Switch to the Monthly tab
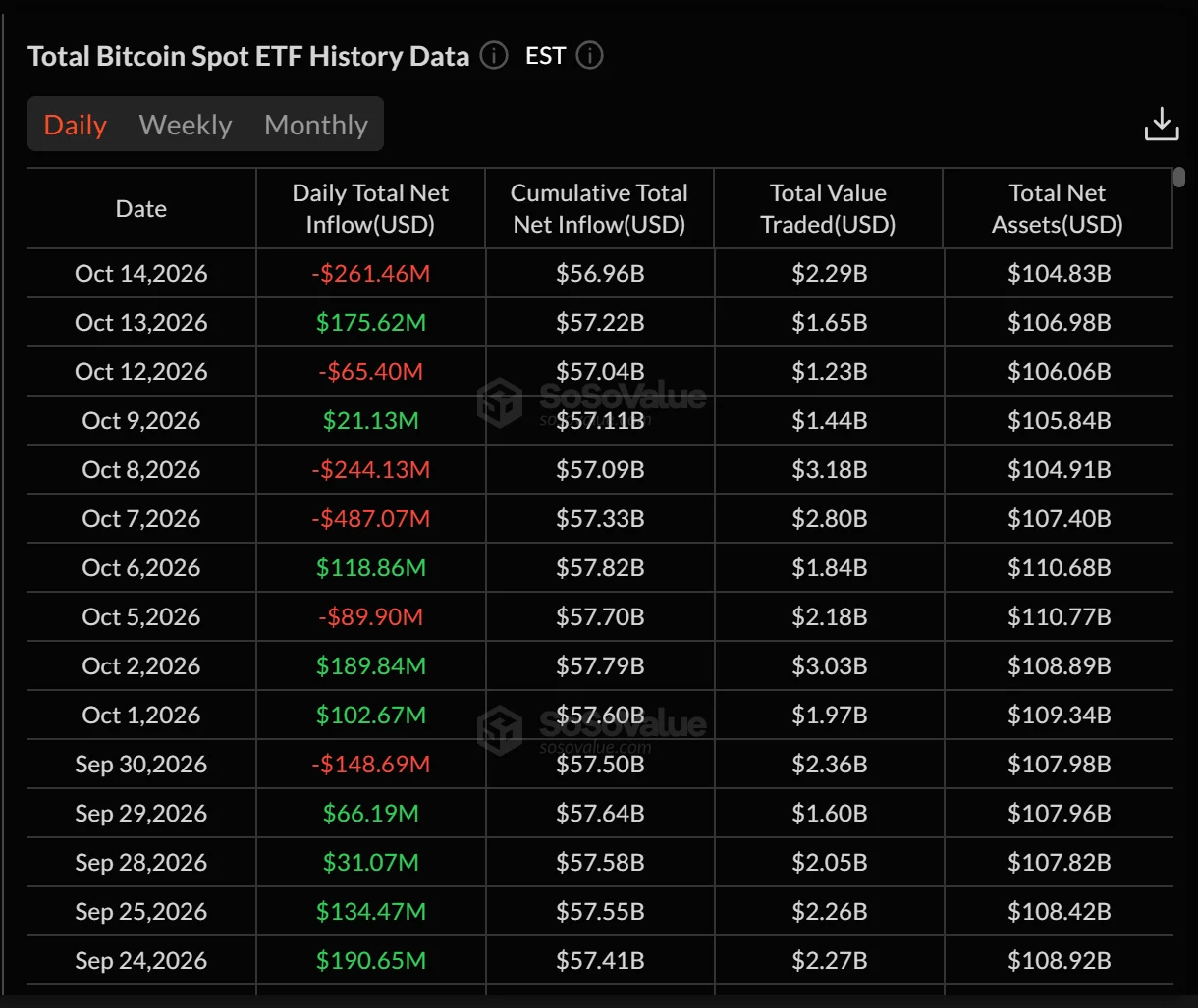1198x1008 pixels. pyautogui.click(x=316, y=125)
